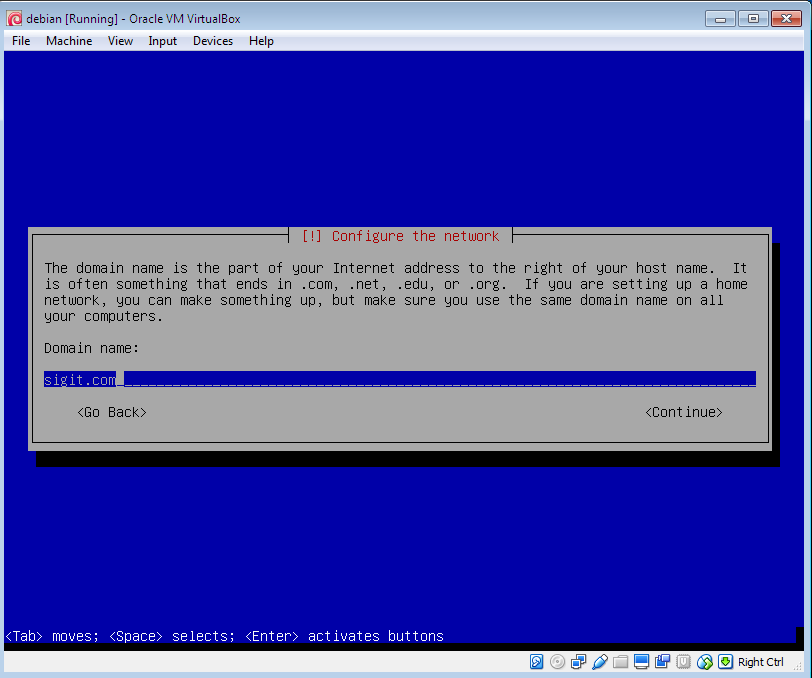Click the window resize grip corner

(x=799, y=667)
